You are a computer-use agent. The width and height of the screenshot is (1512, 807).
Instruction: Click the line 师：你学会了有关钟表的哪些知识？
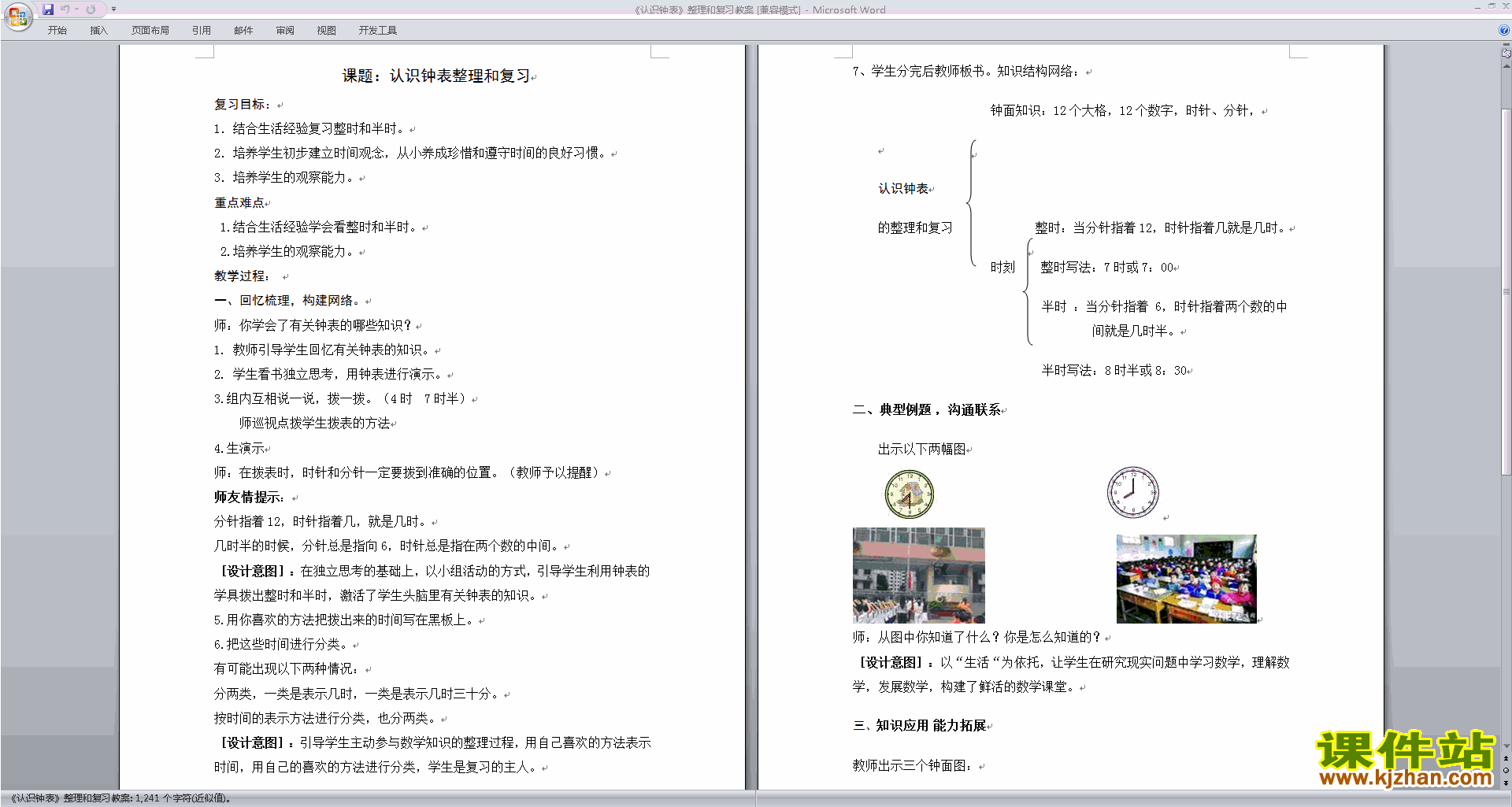313,325
